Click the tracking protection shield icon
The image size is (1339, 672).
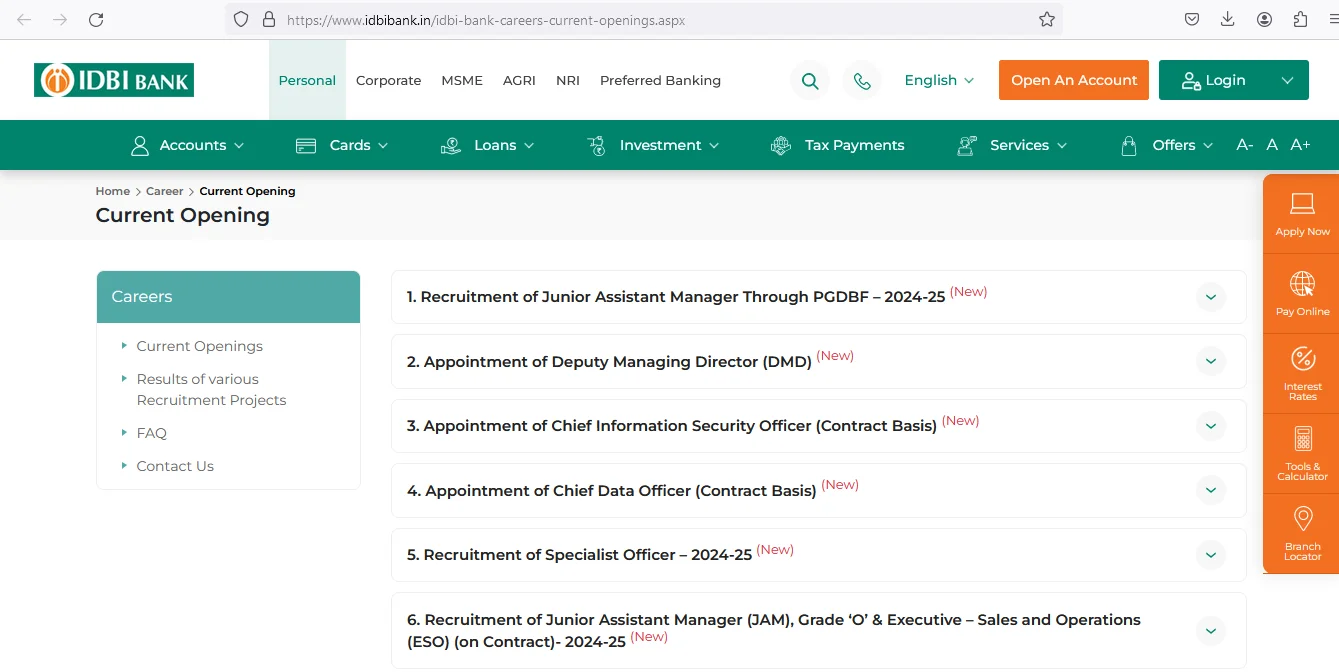coord(240,19)
